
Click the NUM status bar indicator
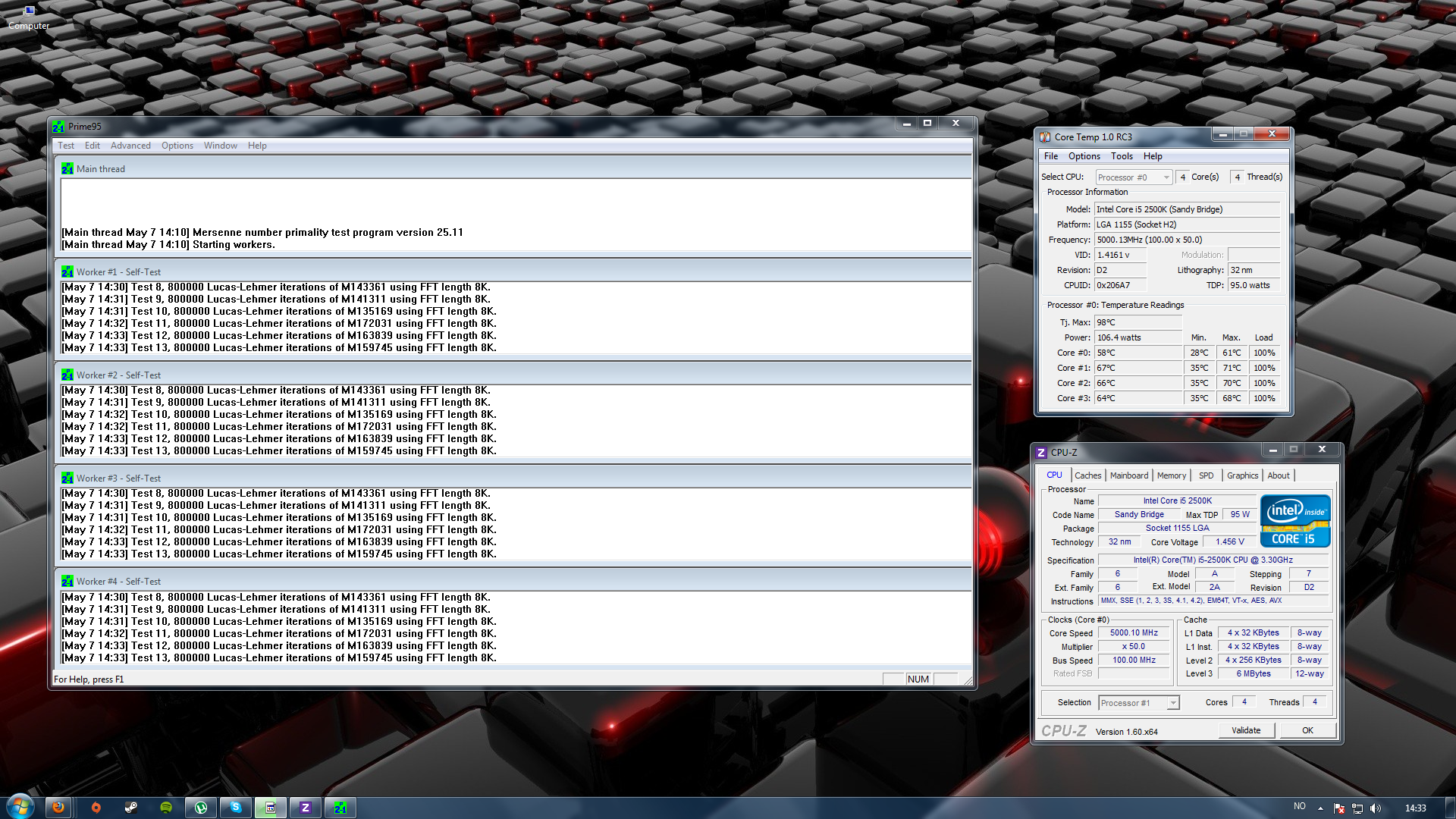click(x=918, y=679)
